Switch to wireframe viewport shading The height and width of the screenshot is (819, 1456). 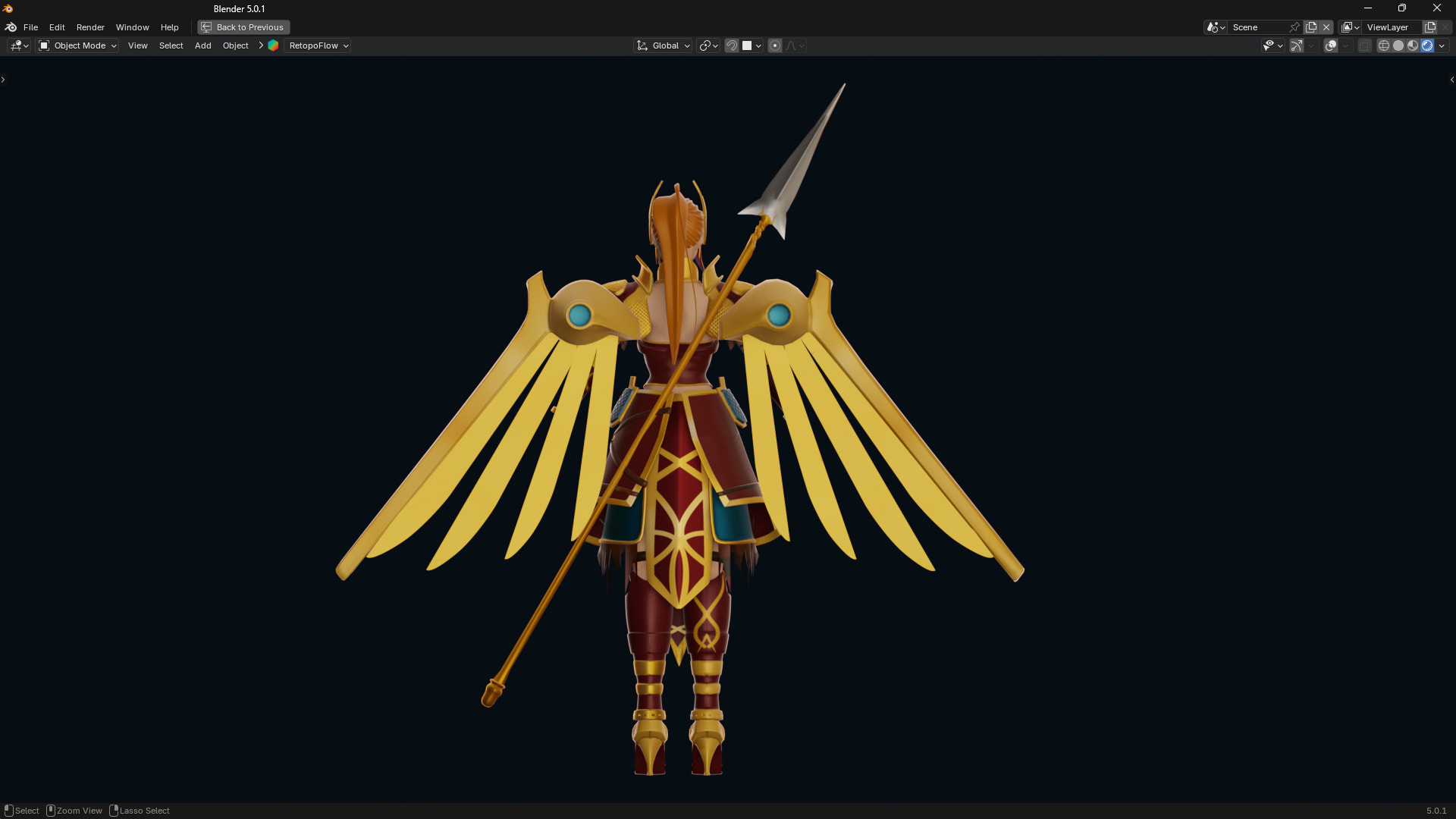tap(1383, 45)
